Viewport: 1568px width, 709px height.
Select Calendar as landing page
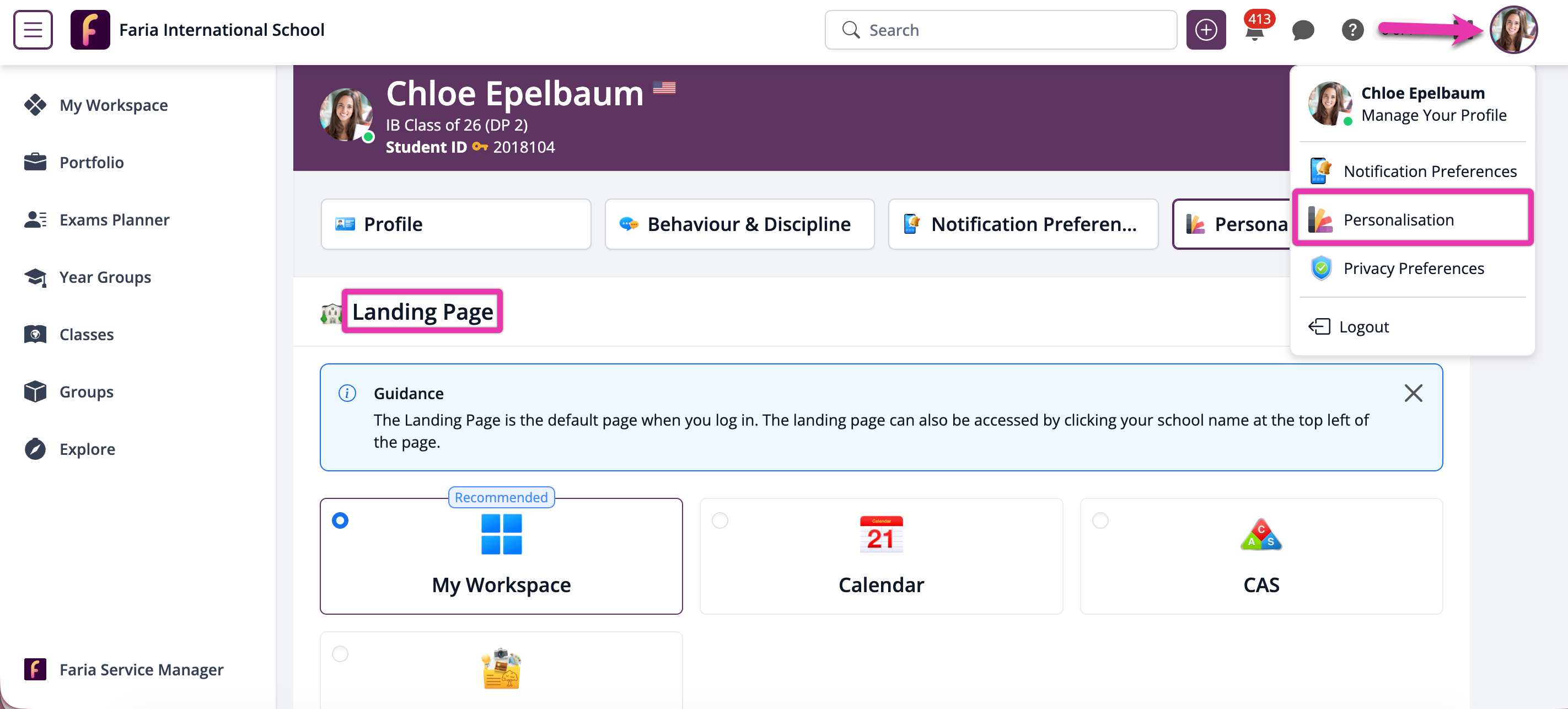[720, 520]
